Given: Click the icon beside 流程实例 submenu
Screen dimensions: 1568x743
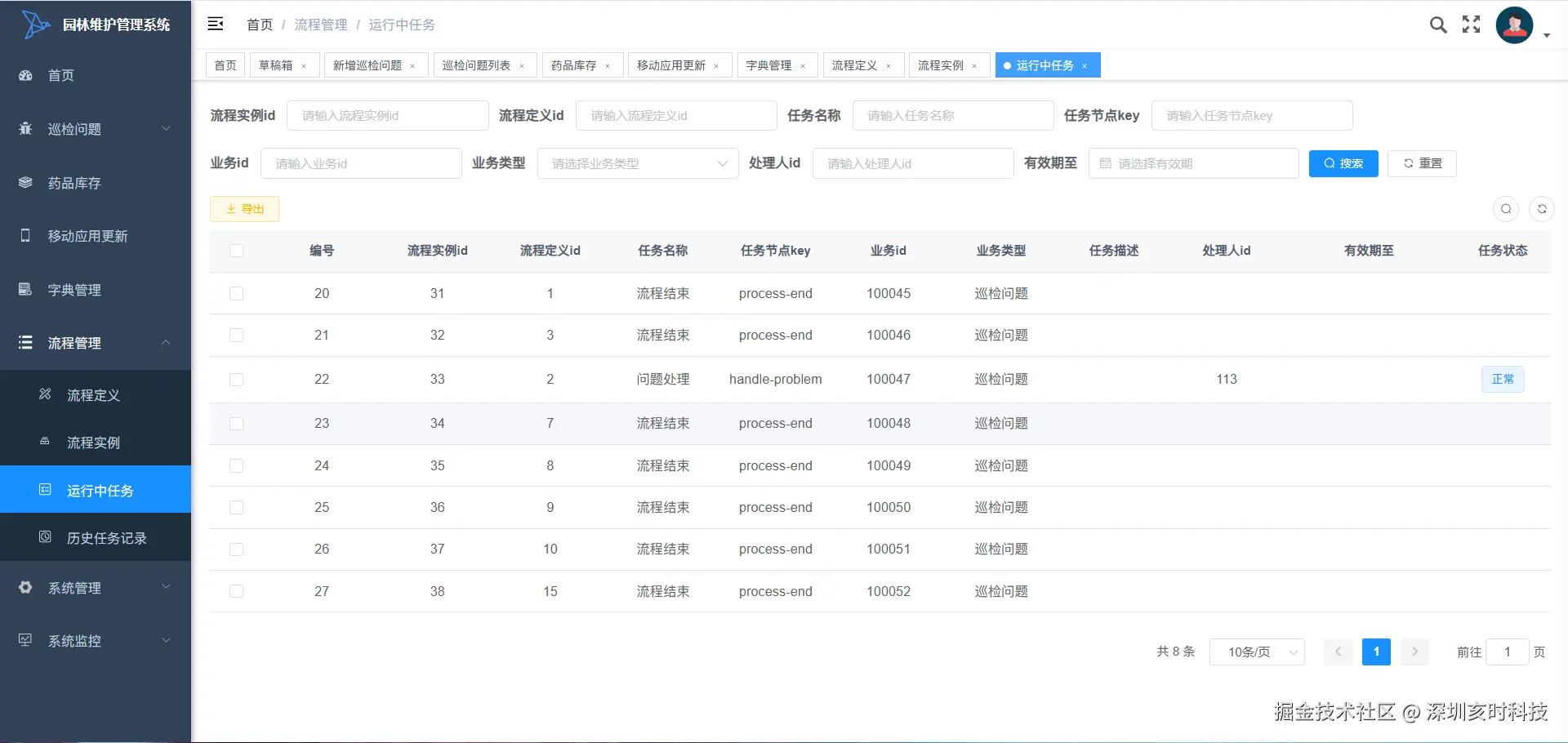Looking at the screenshot, I should coord(45,442).
